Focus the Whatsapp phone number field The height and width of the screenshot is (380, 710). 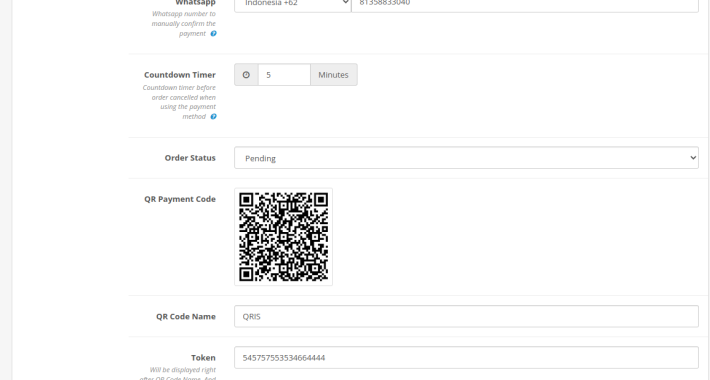pos(525,5)
